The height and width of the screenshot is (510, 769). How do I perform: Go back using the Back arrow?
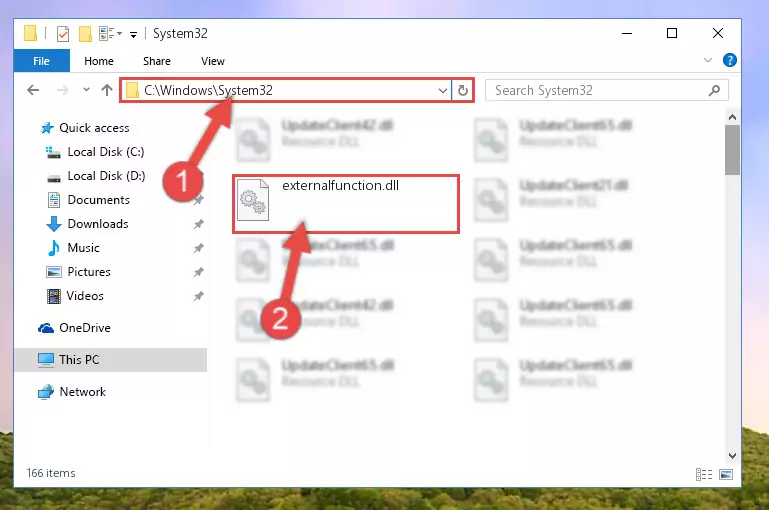[x=33, y=90]
